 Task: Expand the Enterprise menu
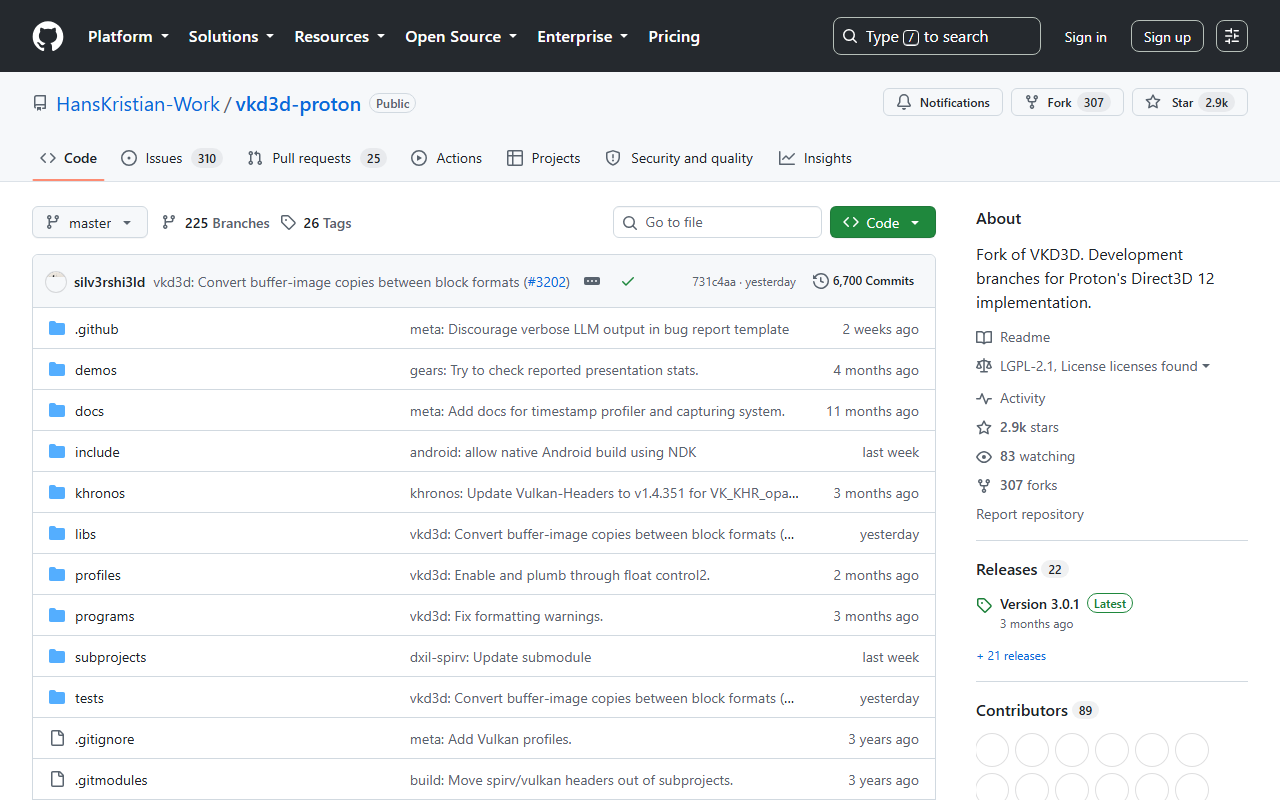click(583, 37)
